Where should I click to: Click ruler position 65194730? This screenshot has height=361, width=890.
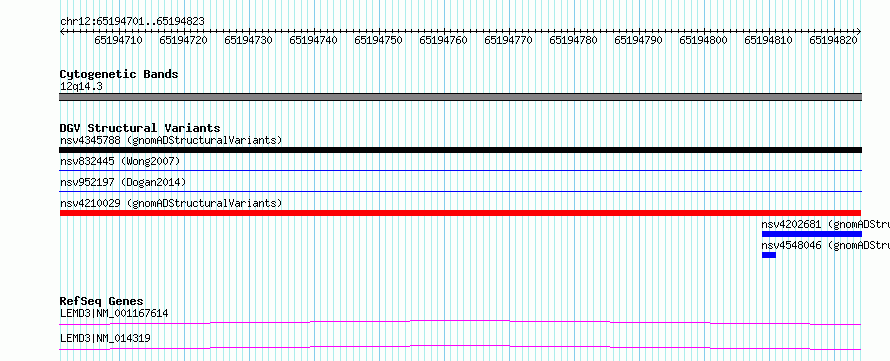point(249,40)
